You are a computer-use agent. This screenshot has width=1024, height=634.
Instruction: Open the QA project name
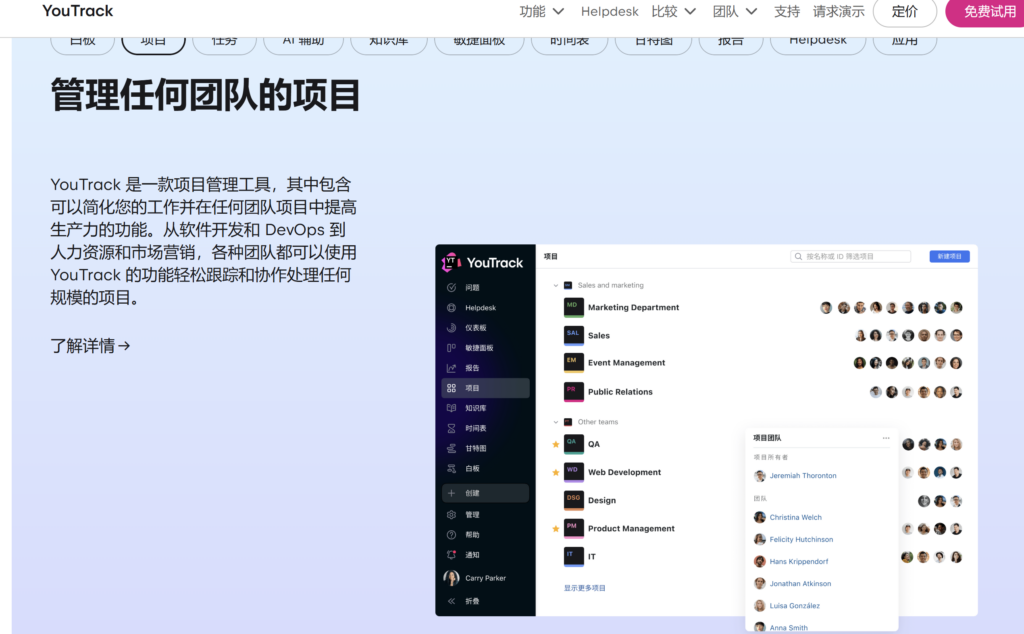point(594,445)
